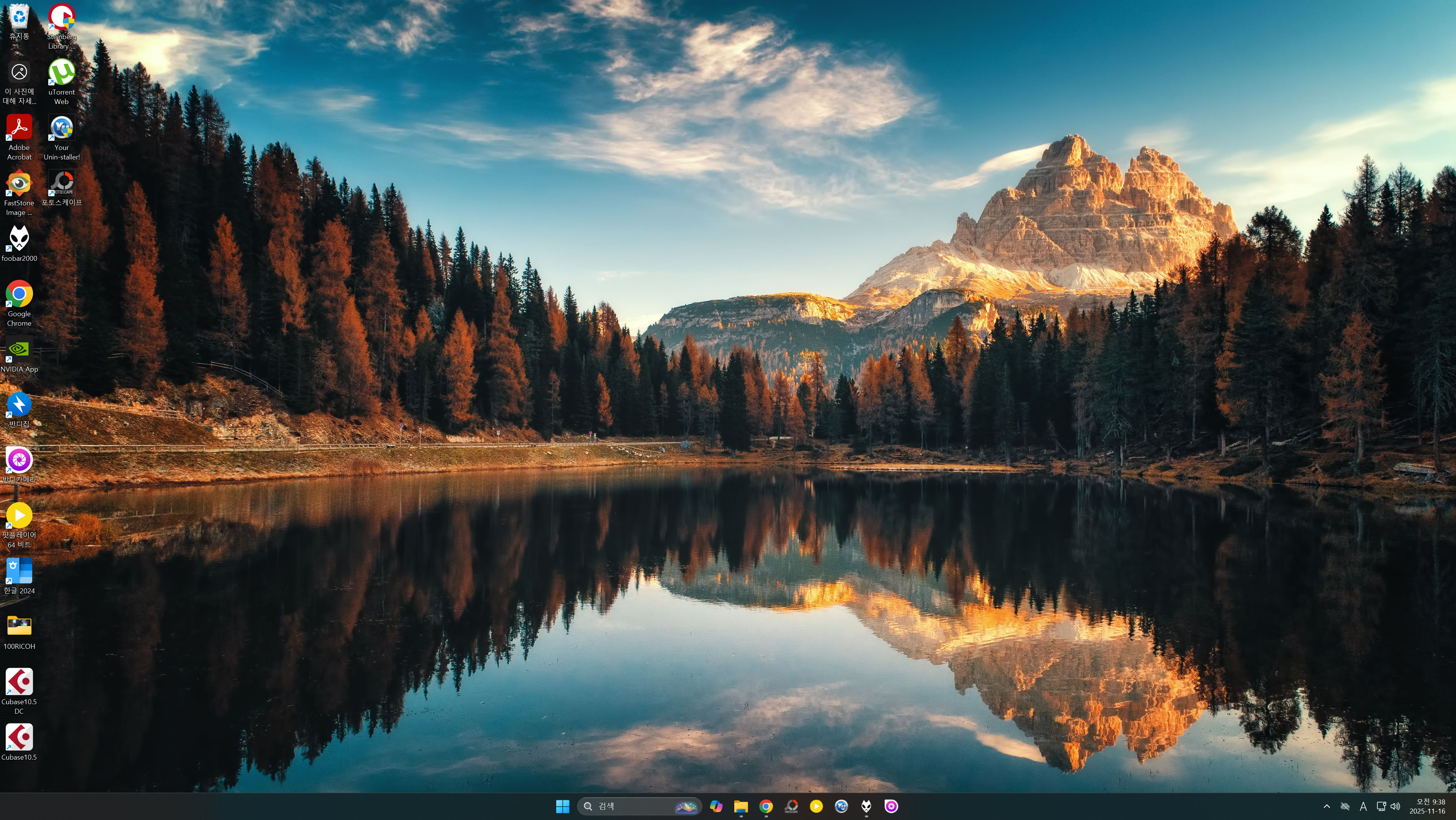
Task: Open the clock and date flyout
Action: (x=1427, y=806)
